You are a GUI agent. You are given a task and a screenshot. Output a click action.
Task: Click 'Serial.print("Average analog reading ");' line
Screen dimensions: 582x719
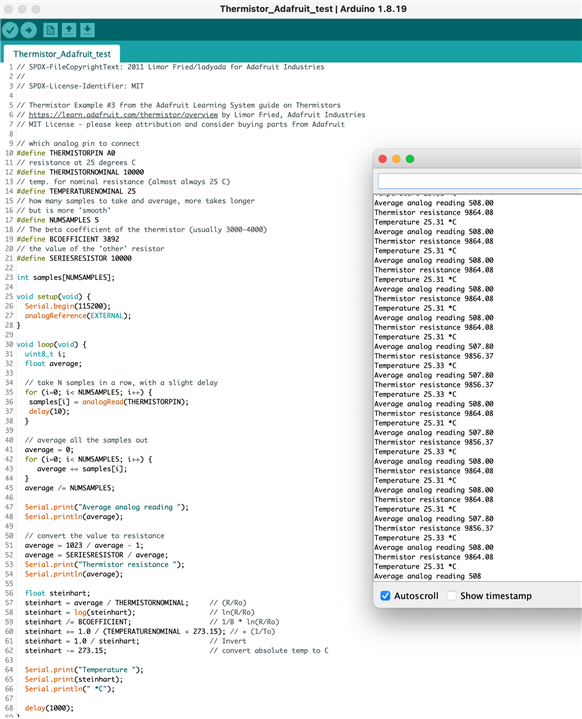tap(107, 507)
